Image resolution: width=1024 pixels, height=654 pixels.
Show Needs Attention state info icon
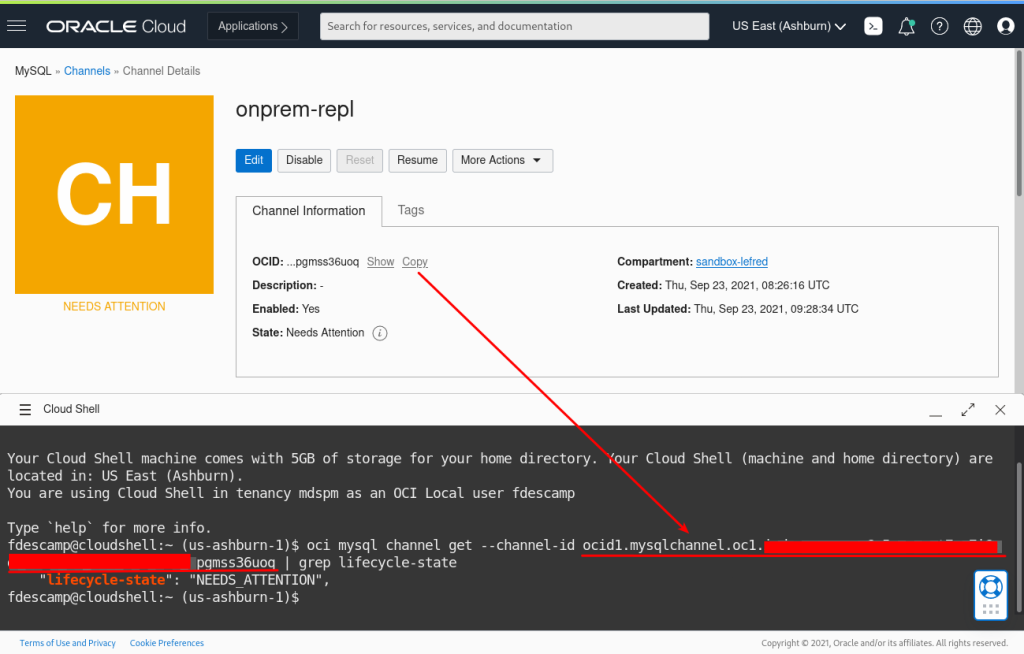[379, 333]
